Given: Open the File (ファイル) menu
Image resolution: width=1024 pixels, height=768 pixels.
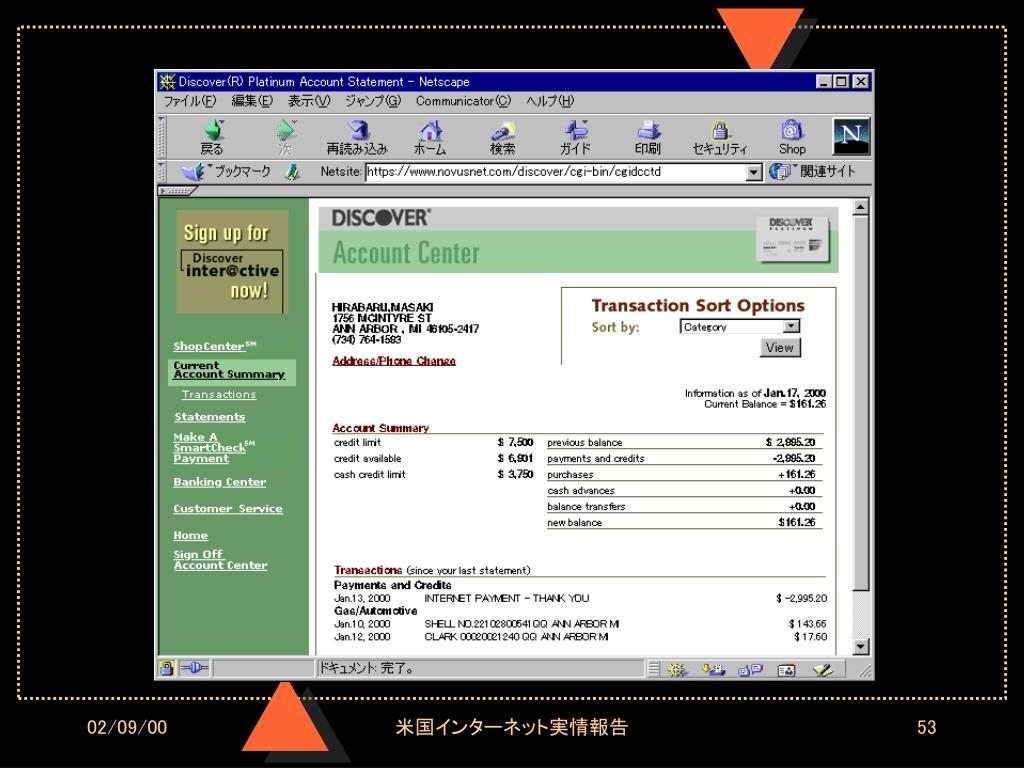Looking at the screenshot, I should point(189,101).
